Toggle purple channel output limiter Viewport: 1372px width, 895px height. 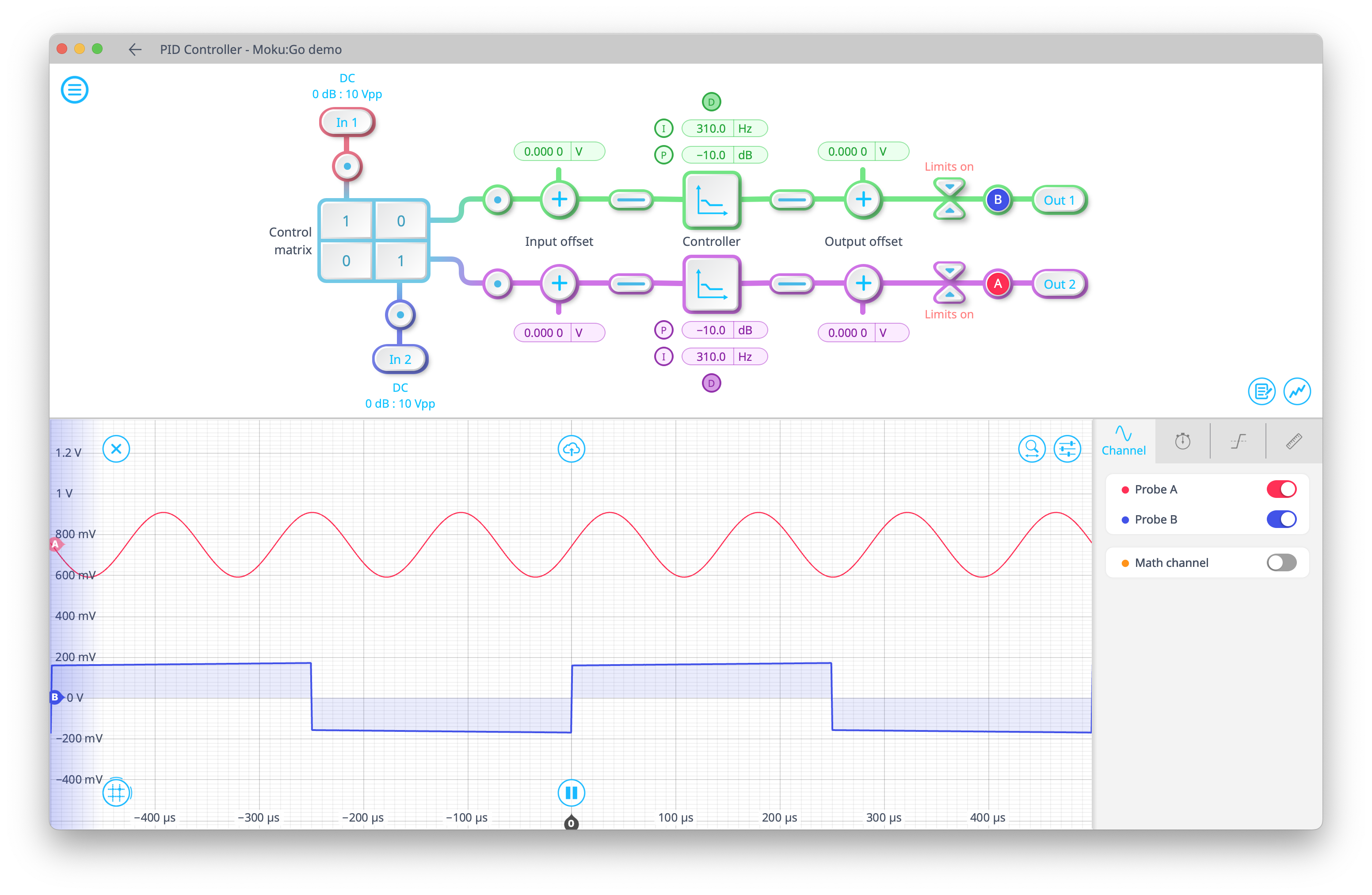coord(949,283)
